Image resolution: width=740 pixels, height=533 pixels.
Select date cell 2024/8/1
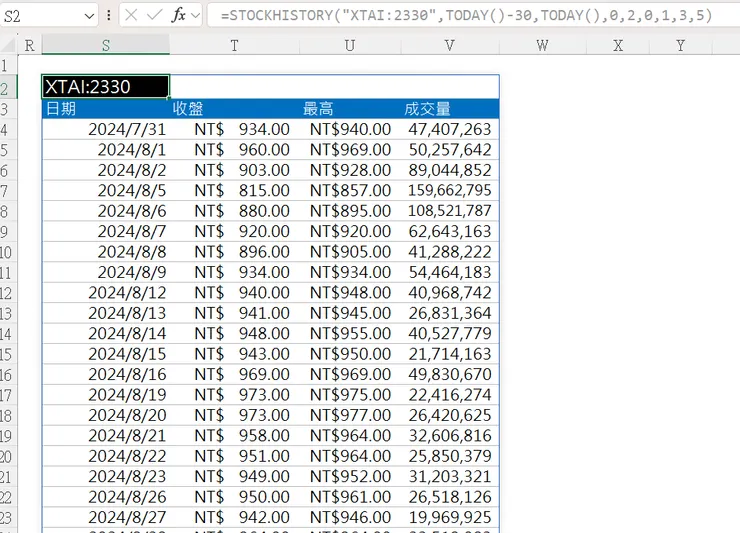(x=106, y=150)
